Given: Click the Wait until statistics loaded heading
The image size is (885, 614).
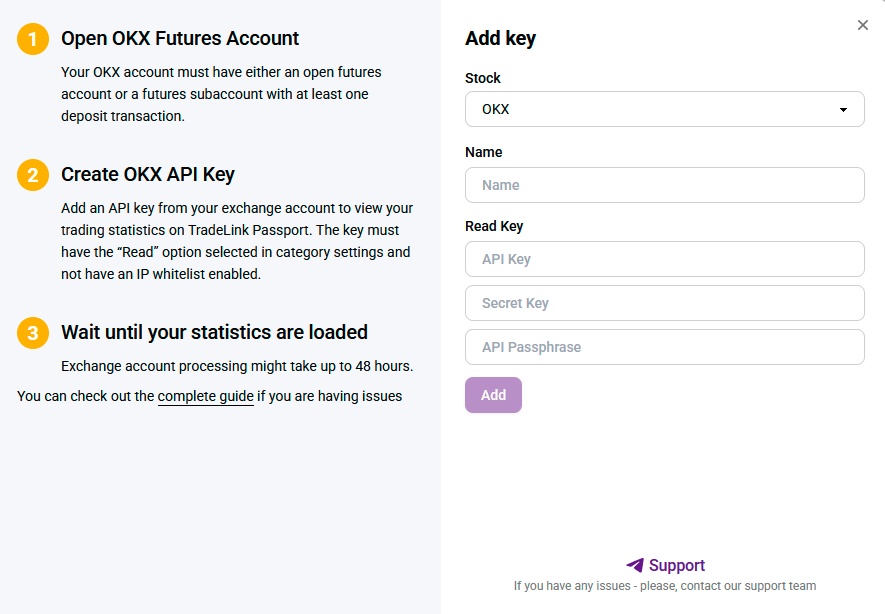Looking at the screenshot, I should point(214,332).
